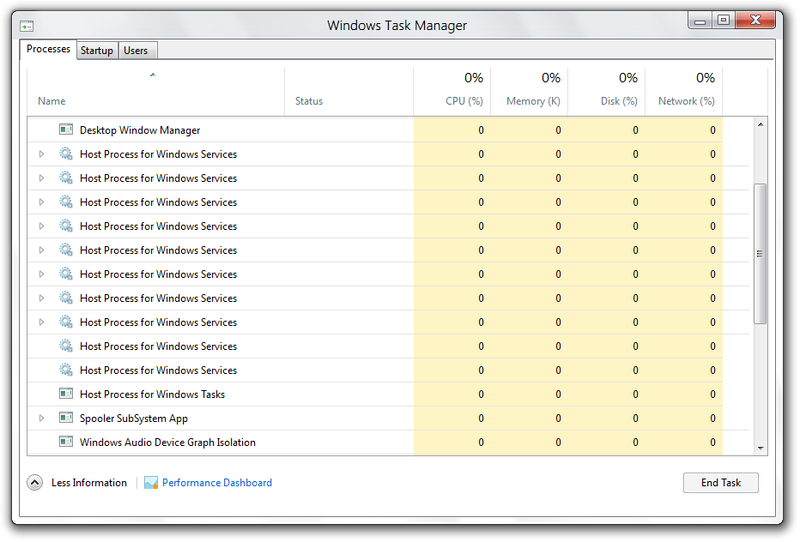Click the scrollbar up arrow

[x=760, y=125]
